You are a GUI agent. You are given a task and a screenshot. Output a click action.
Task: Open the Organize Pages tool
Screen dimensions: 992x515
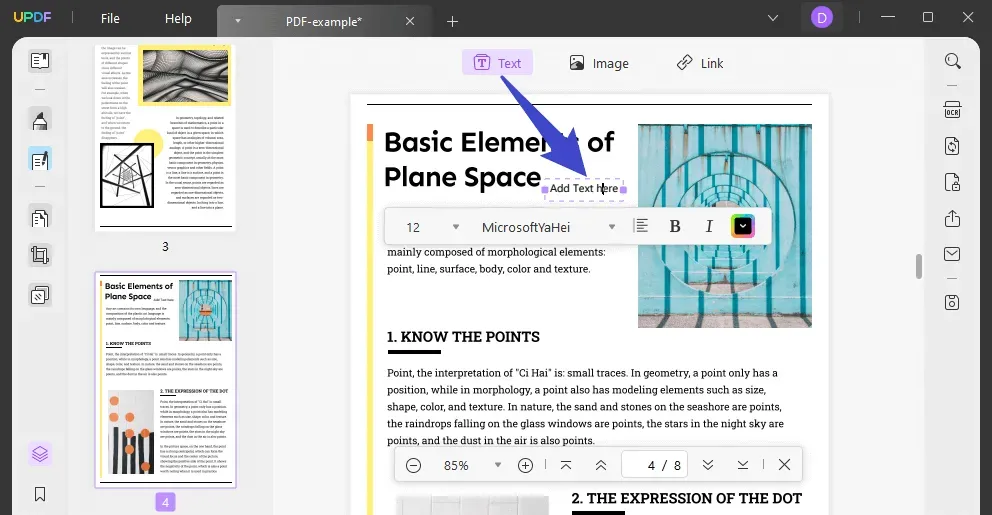click(x=40, y=219)
